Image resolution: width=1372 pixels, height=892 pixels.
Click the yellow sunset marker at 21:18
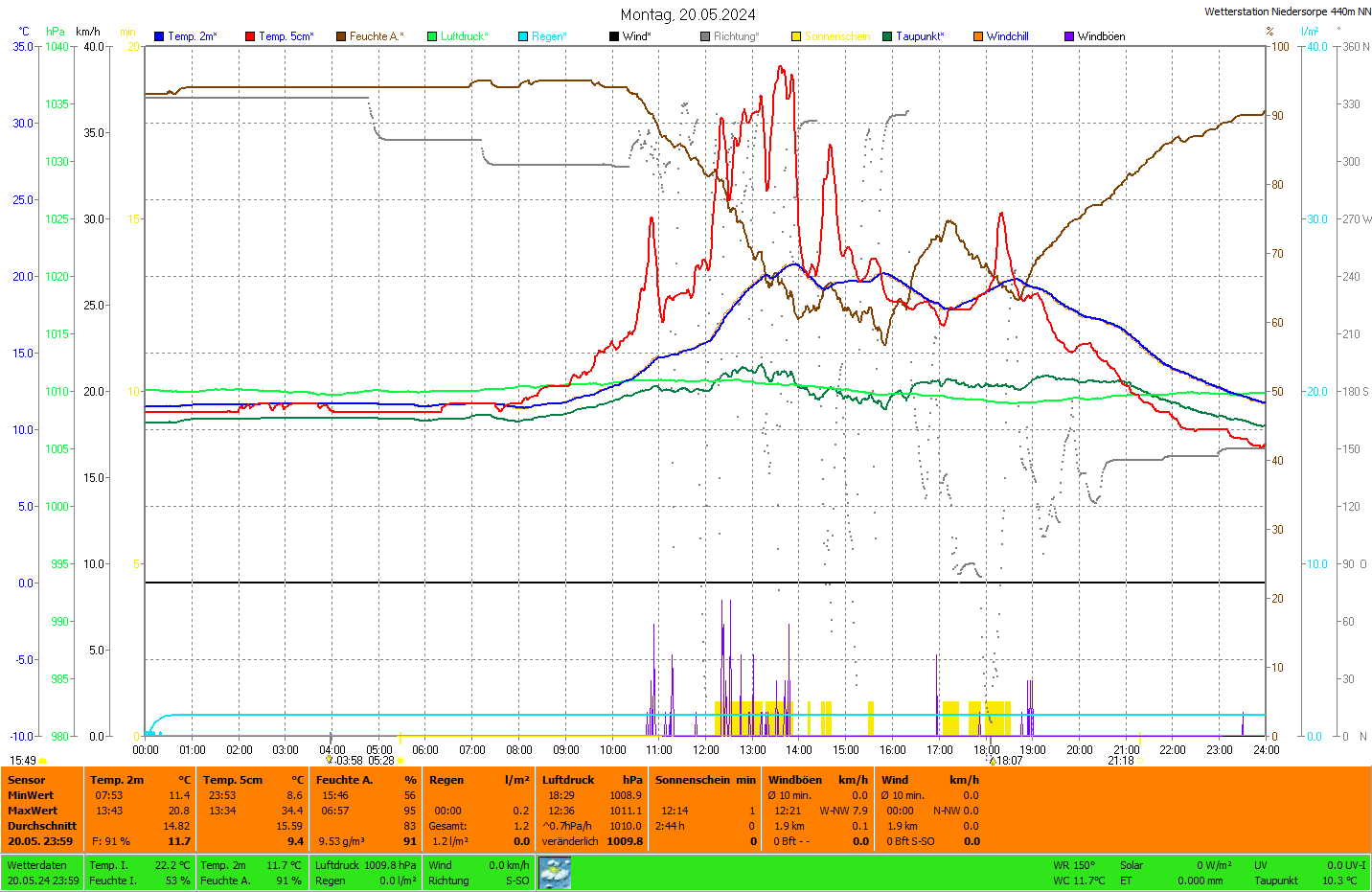click(1140, 761)
